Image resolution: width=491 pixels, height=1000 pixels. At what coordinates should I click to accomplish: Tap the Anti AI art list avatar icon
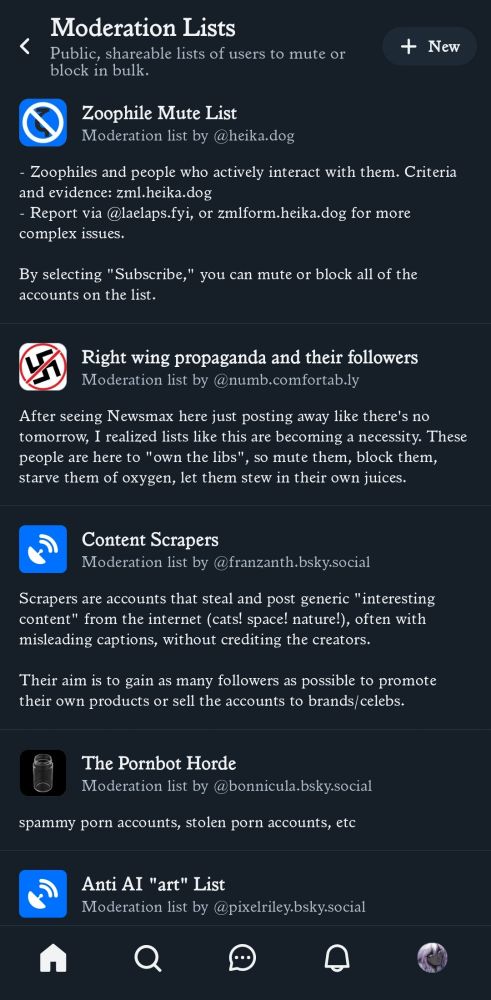43,893
